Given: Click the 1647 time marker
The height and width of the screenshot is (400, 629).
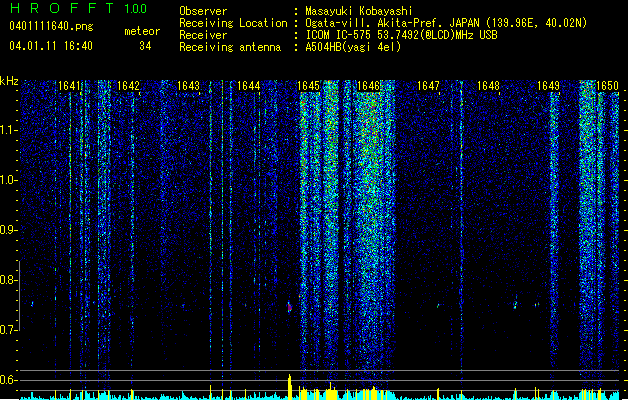Looking at the screenshot, I should tap(428, 86).
